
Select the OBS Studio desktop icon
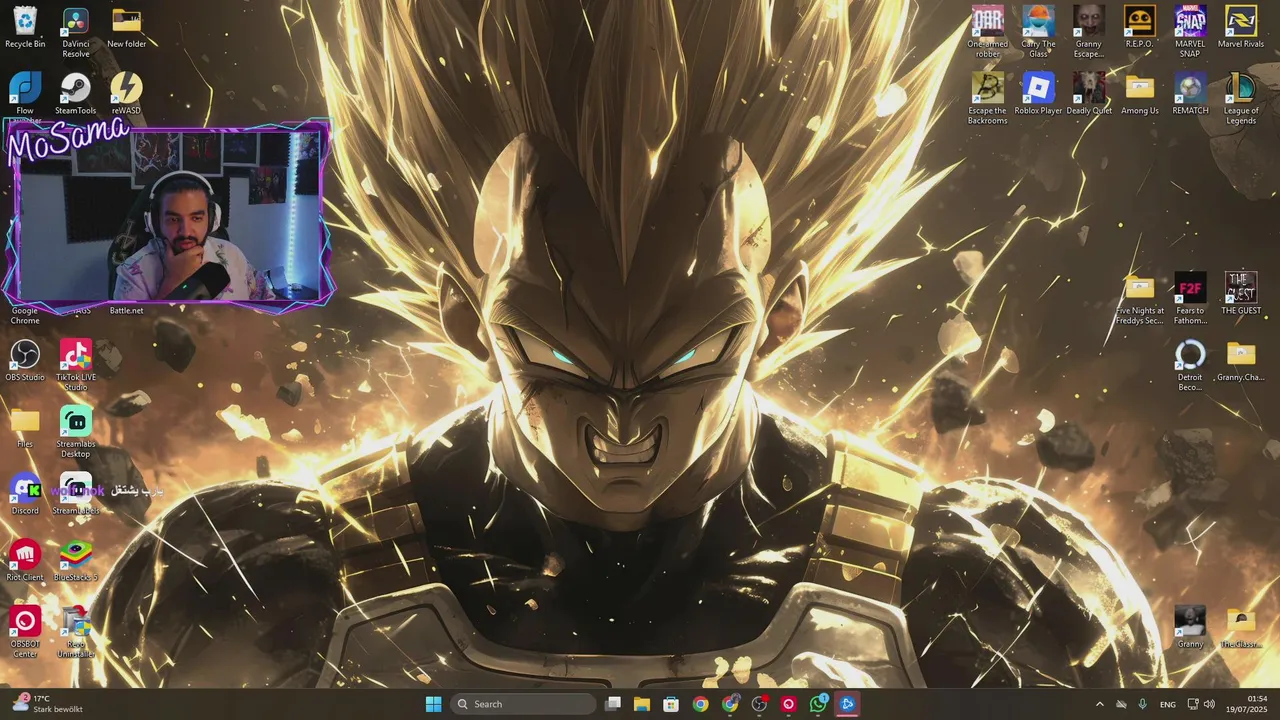coord(25,361)
